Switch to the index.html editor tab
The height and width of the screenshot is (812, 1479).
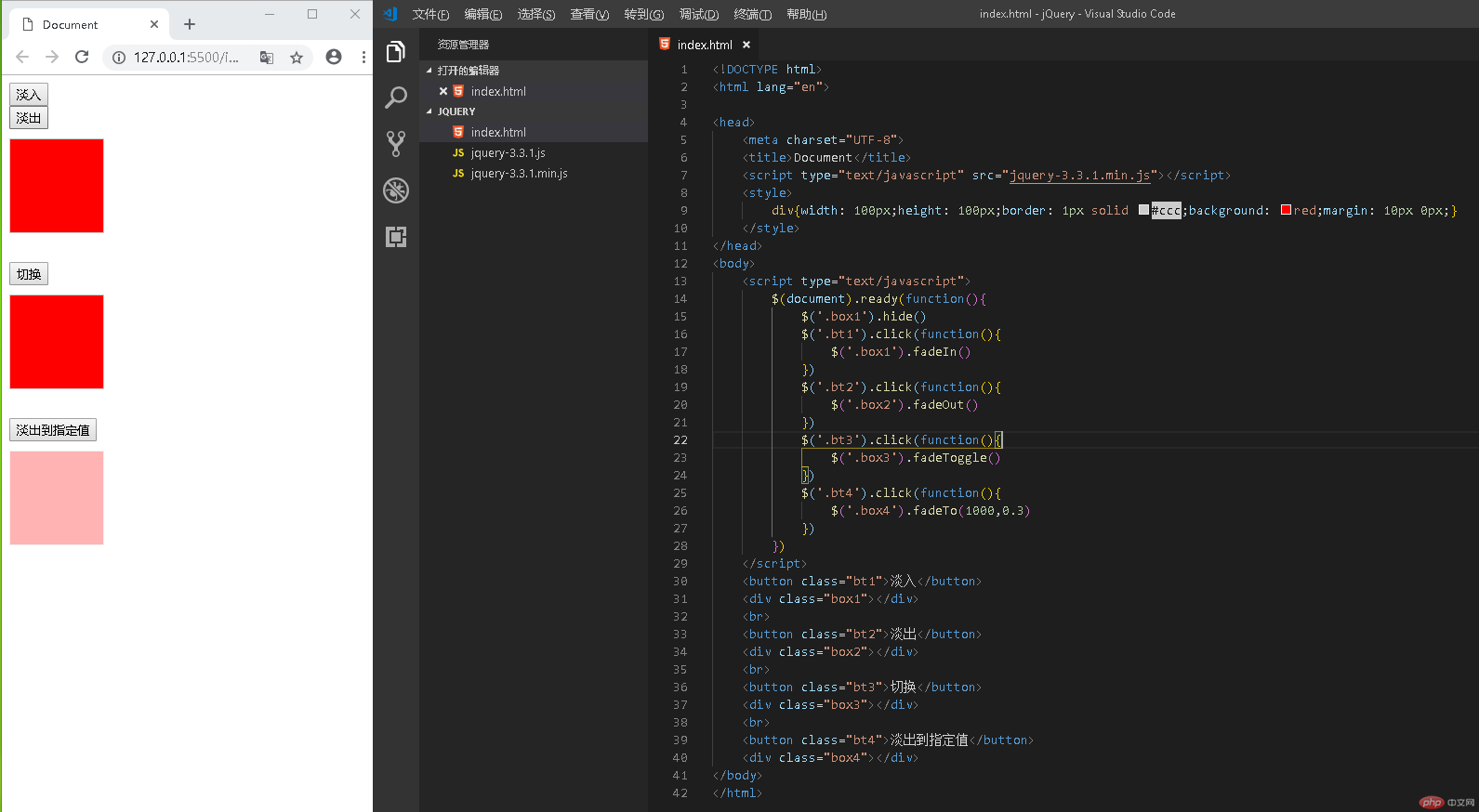point(705,45)
